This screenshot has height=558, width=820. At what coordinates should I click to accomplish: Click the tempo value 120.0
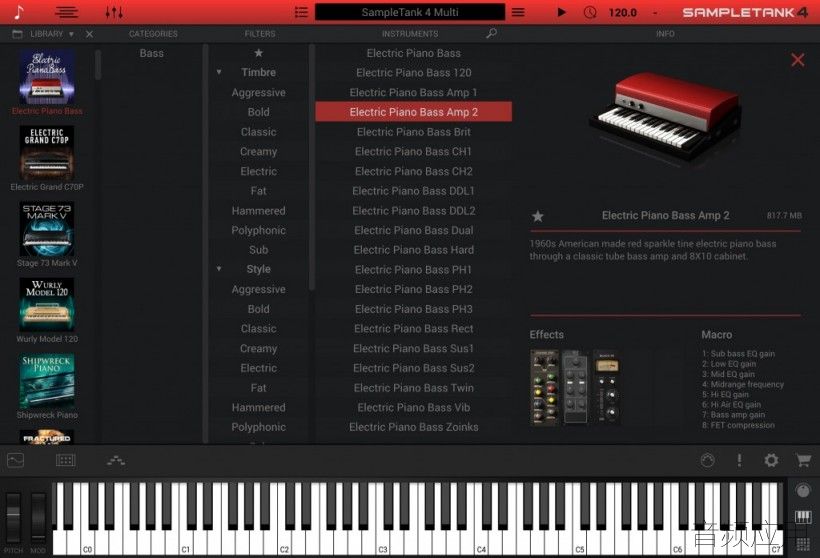point(622,13)
